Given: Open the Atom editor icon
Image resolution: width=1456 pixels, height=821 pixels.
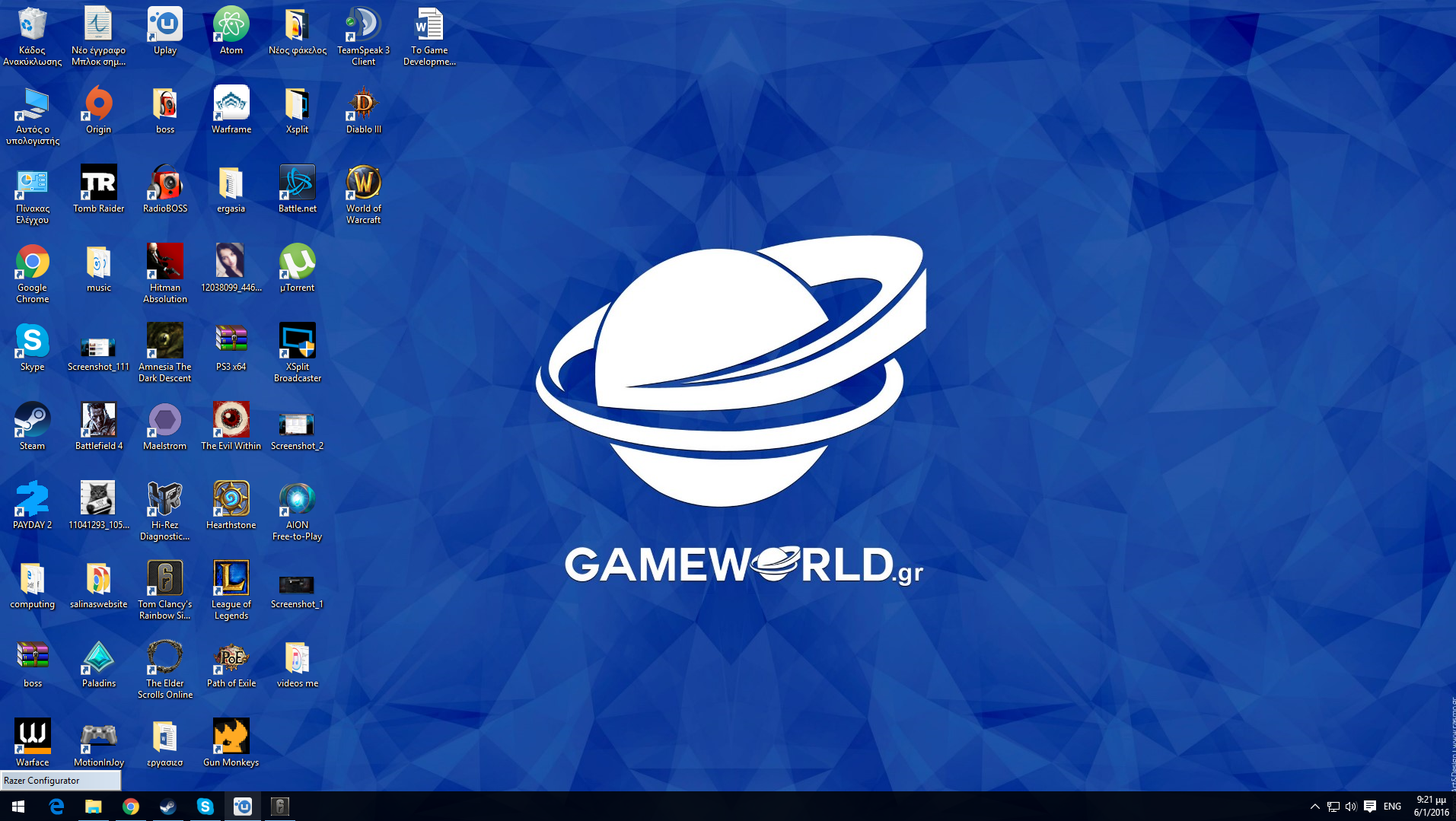Looking at the screenshot, I should (x=231, y=30).
